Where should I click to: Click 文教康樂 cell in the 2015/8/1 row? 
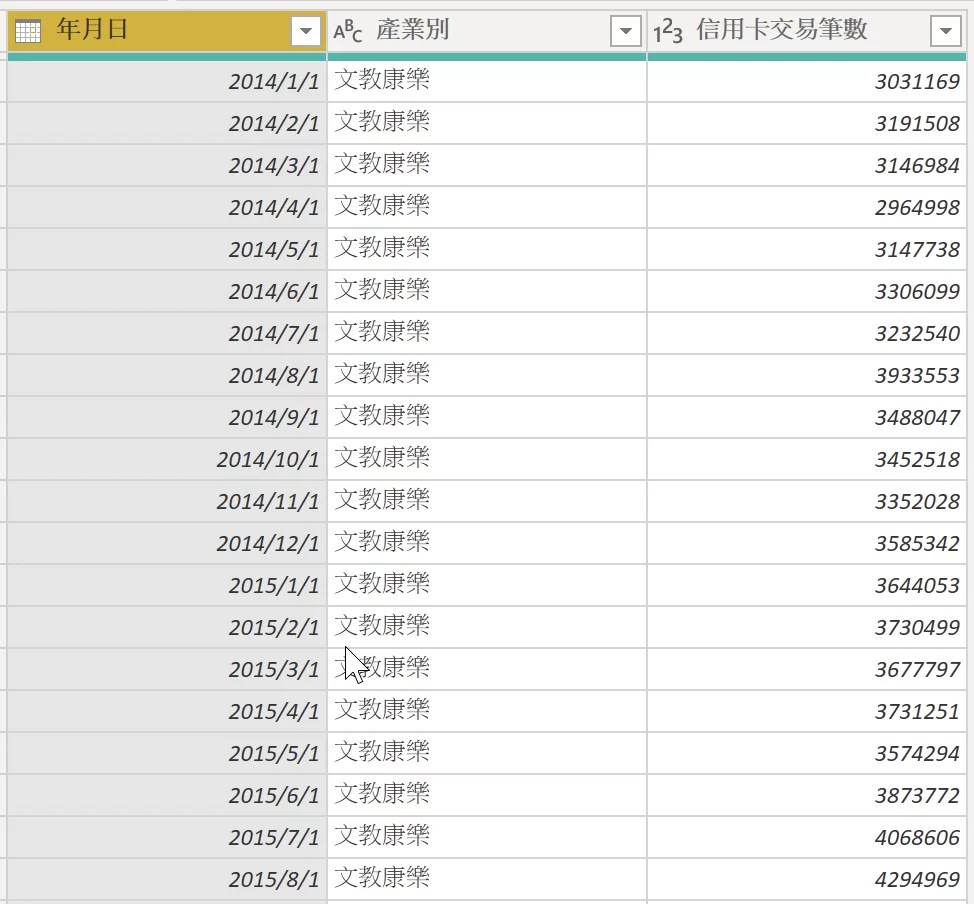(x=487, y=879)
